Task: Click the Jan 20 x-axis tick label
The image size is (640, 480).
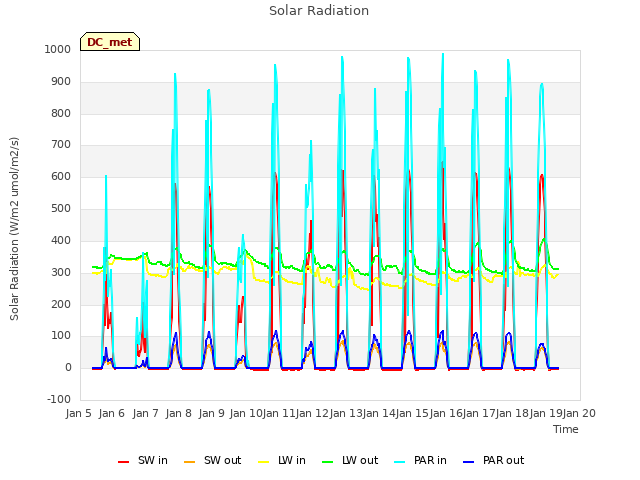Action: click(x=579, y=413)
